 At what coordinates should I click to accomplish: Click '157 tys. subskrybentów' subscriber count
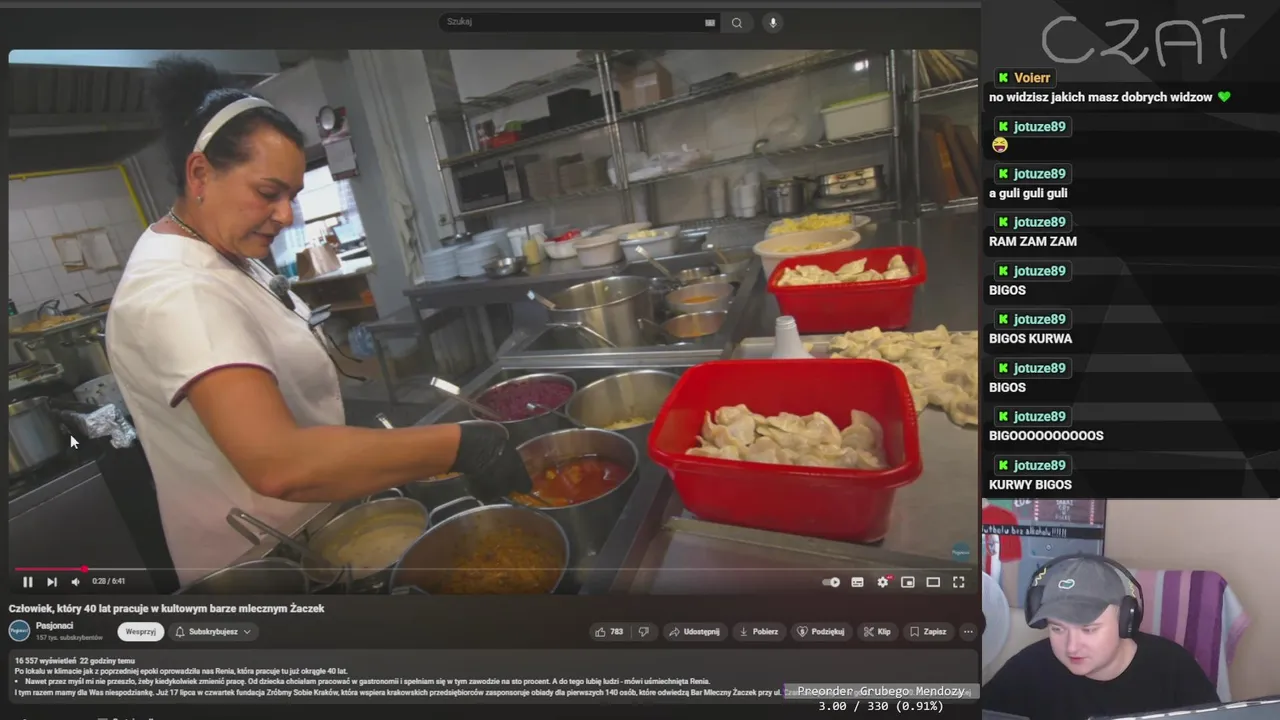pos(69,637)
